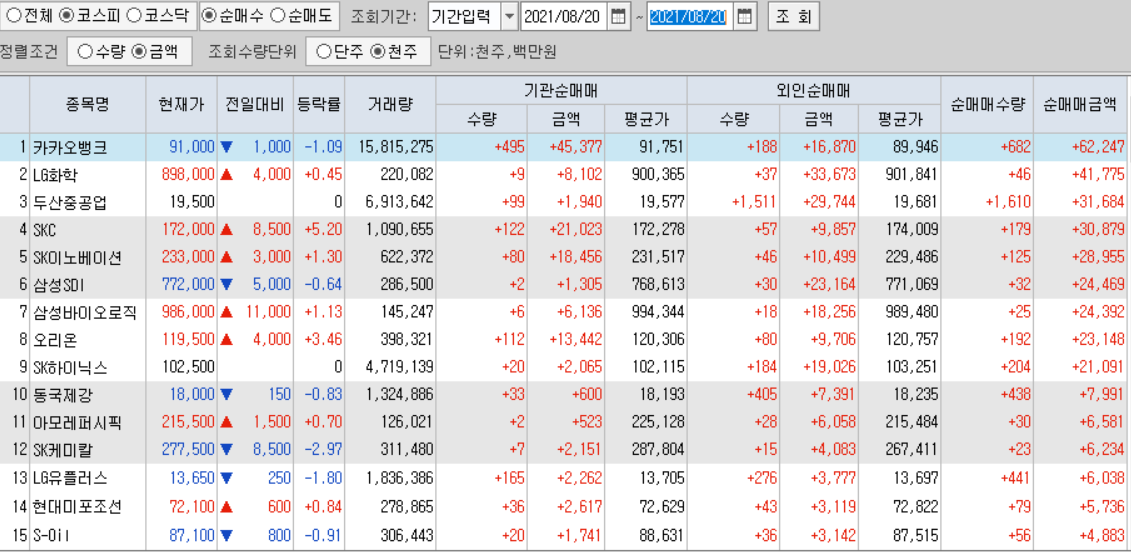
Task: Select the 두산중공업 stock name
Action: coord(70,202)
